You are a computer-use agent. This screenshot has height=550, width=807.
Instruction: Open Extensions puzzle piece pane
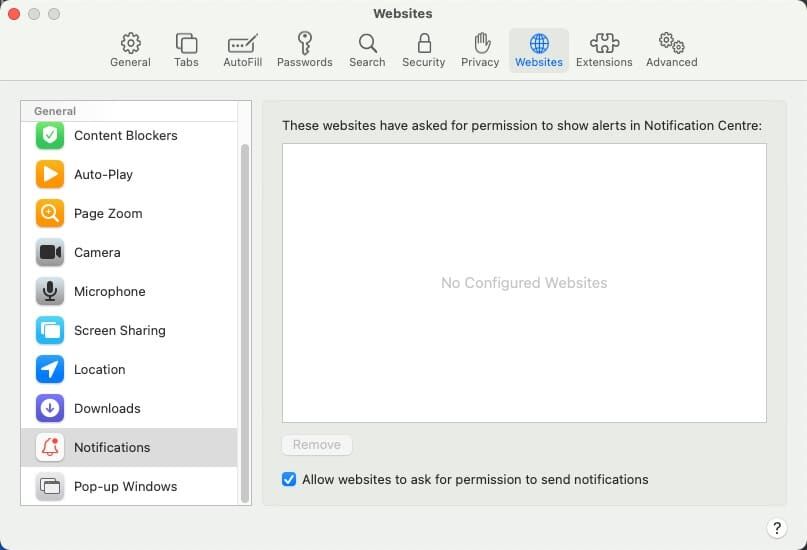[604, 50]
